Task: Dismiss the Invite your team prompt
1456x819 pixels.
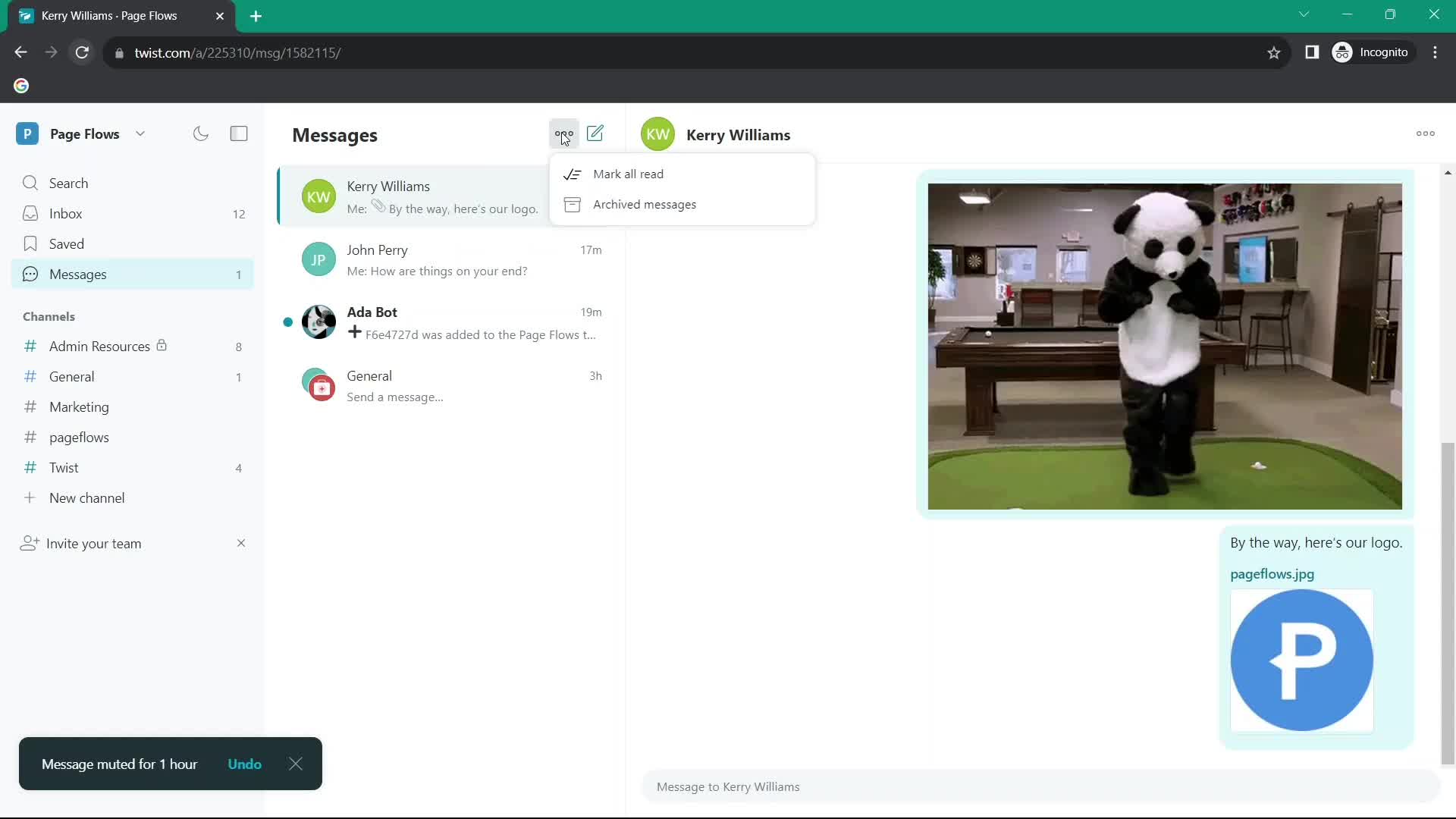Action: (x=241, y=543)
